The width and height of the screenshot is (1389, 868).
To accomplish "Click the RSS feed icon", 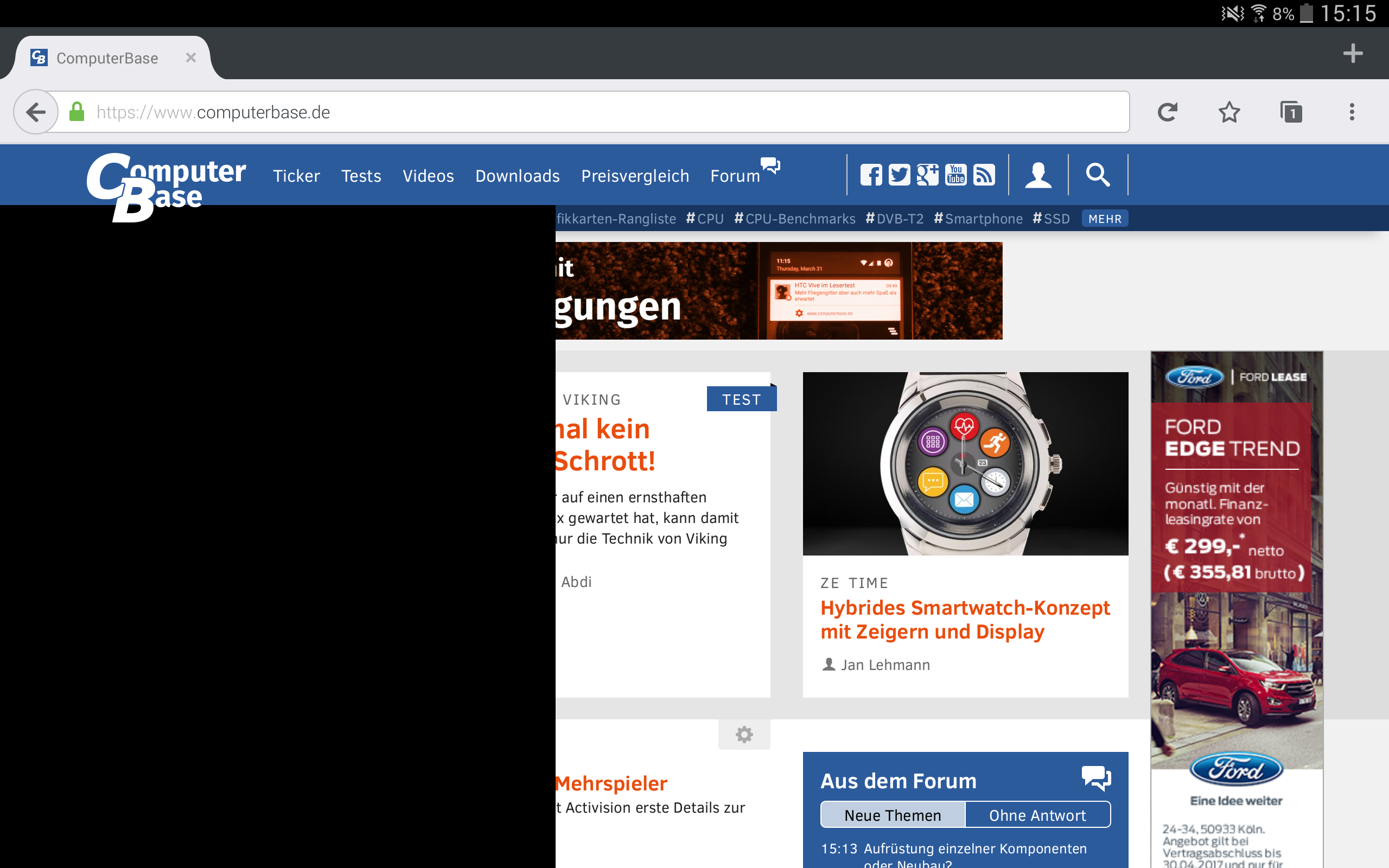I will point(984,175).
